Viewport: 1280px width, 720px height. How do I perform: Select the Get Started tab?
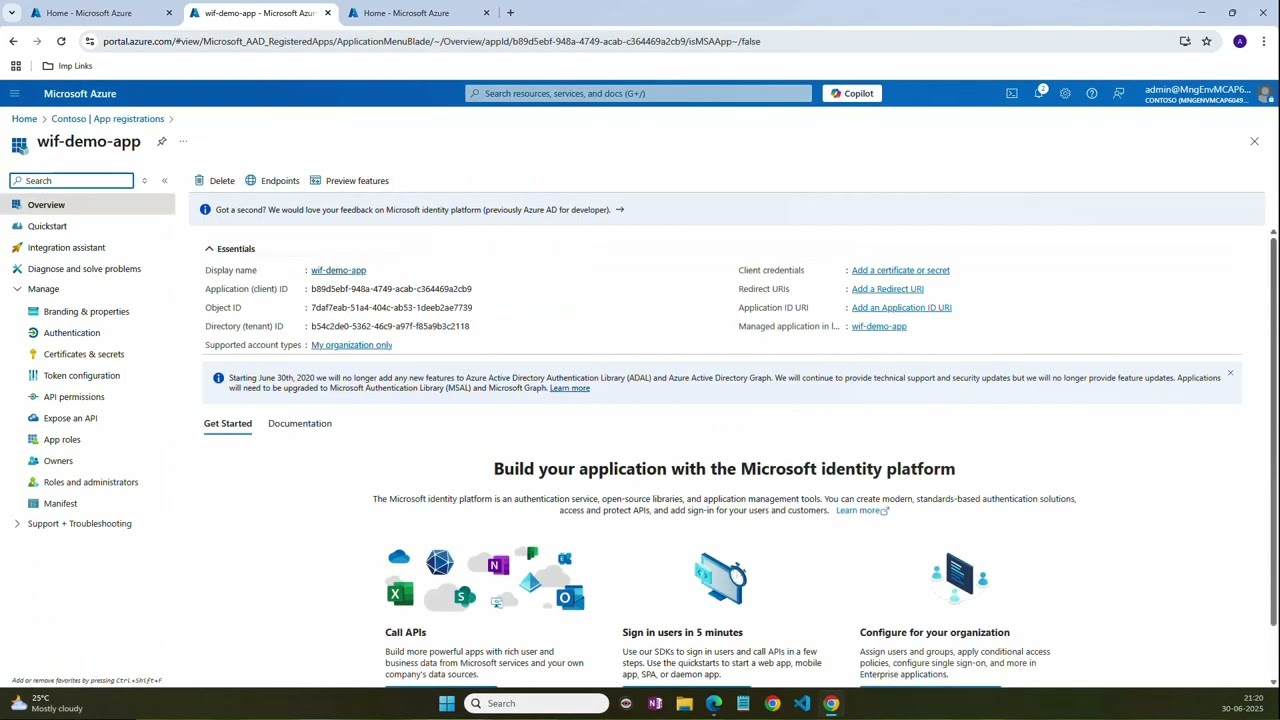point(228,423)
